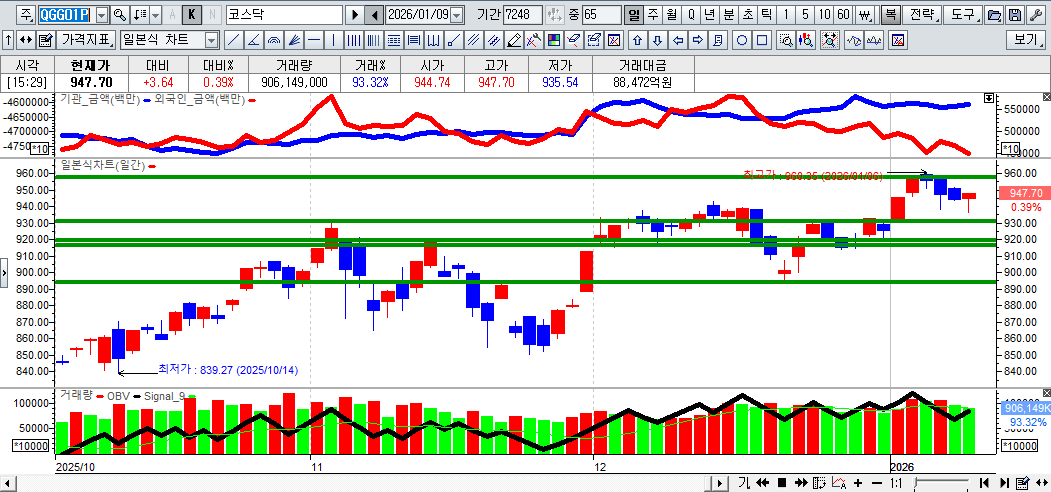This screenshot has height=492, width=1051.
Task: Click the zoom slider at the chart bottom
Action: coord(940,483)
